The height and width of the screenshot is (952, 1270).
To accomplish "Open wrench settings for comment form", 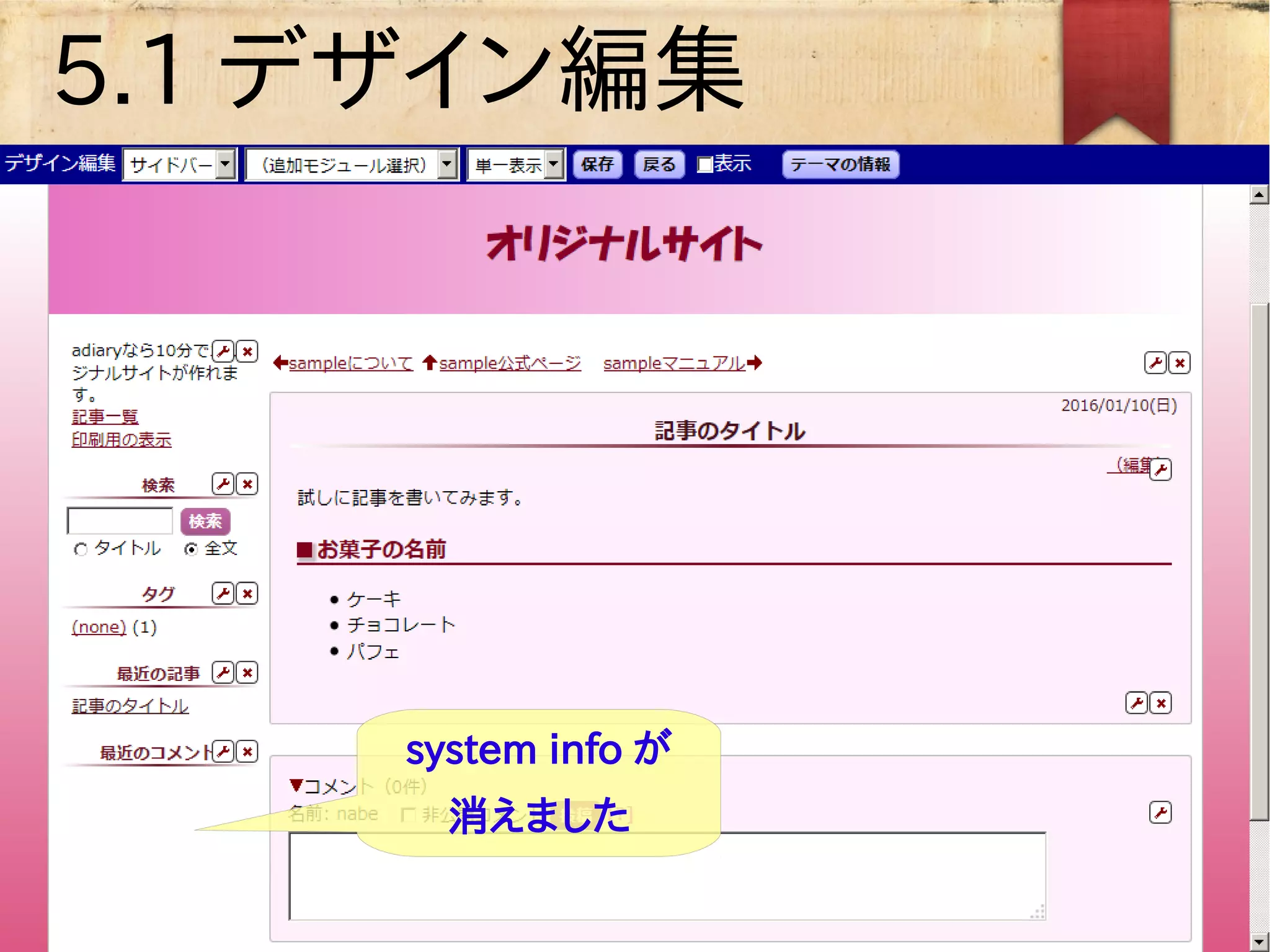I will coord(1161,812).
